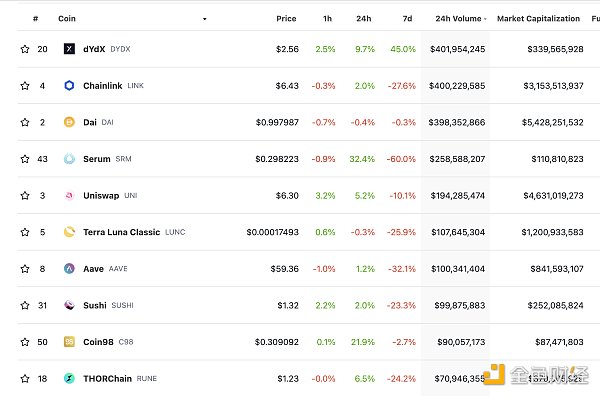Click the dYdX coin logo icon

coord(69,49)
